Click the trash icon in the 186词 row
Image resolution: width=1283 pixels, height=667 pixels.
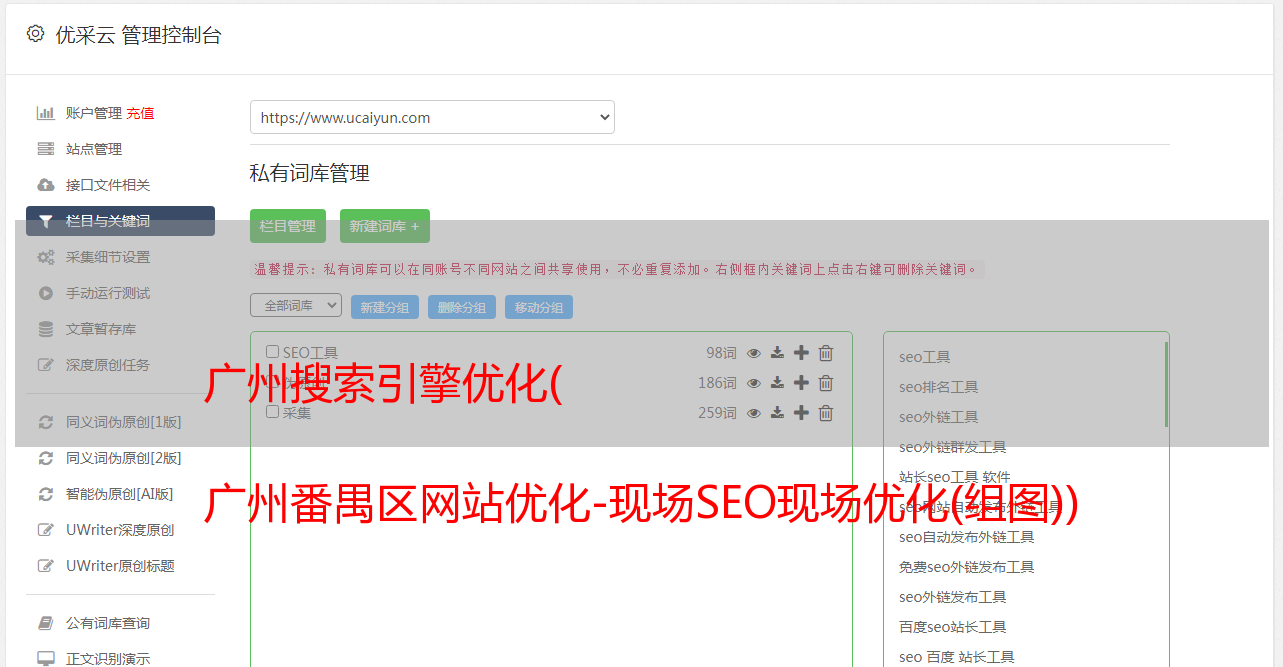tap(826, 383)
